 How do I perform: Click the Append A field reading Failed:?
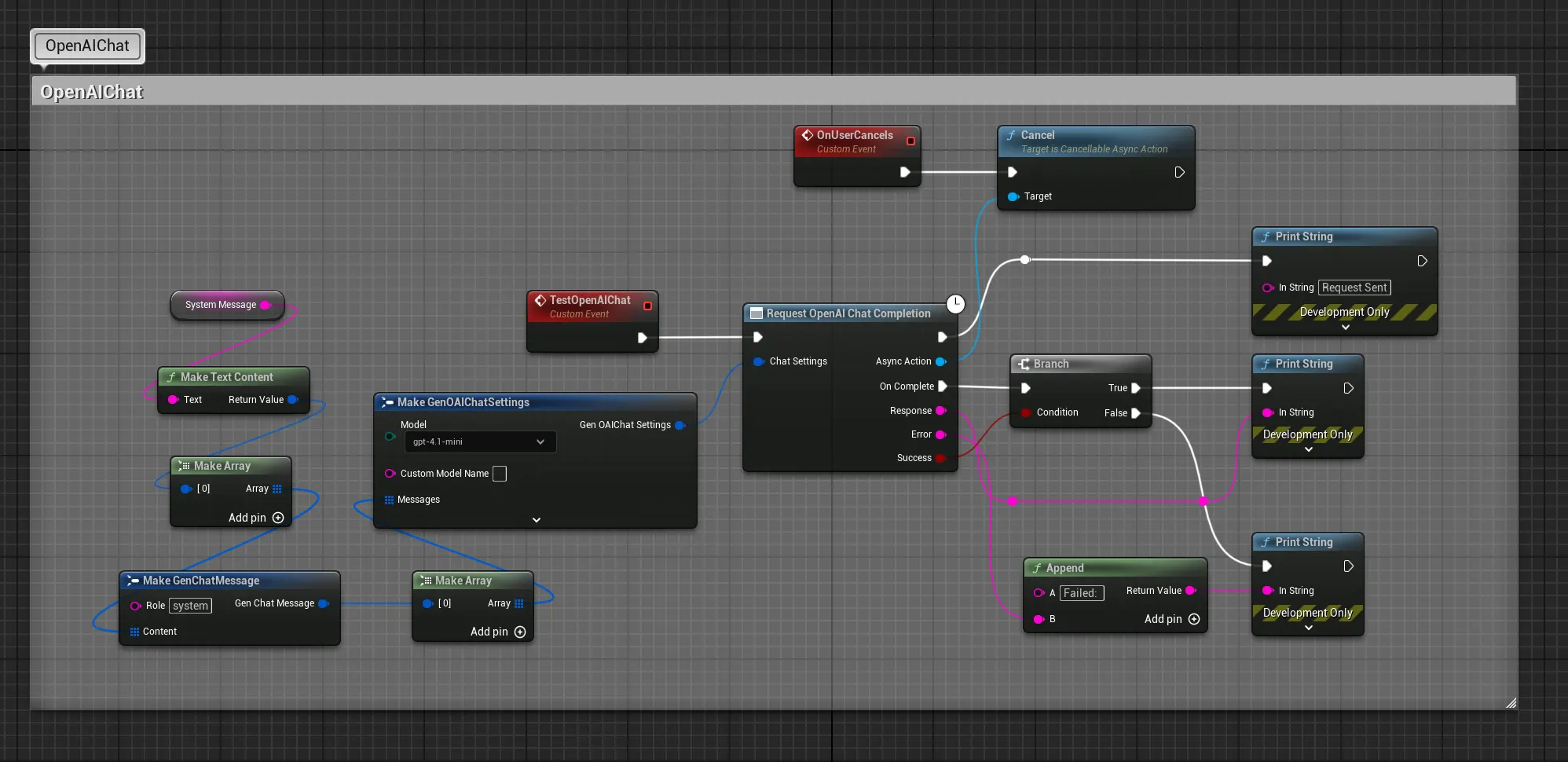pyautogui.click(x=1082, y=593)
